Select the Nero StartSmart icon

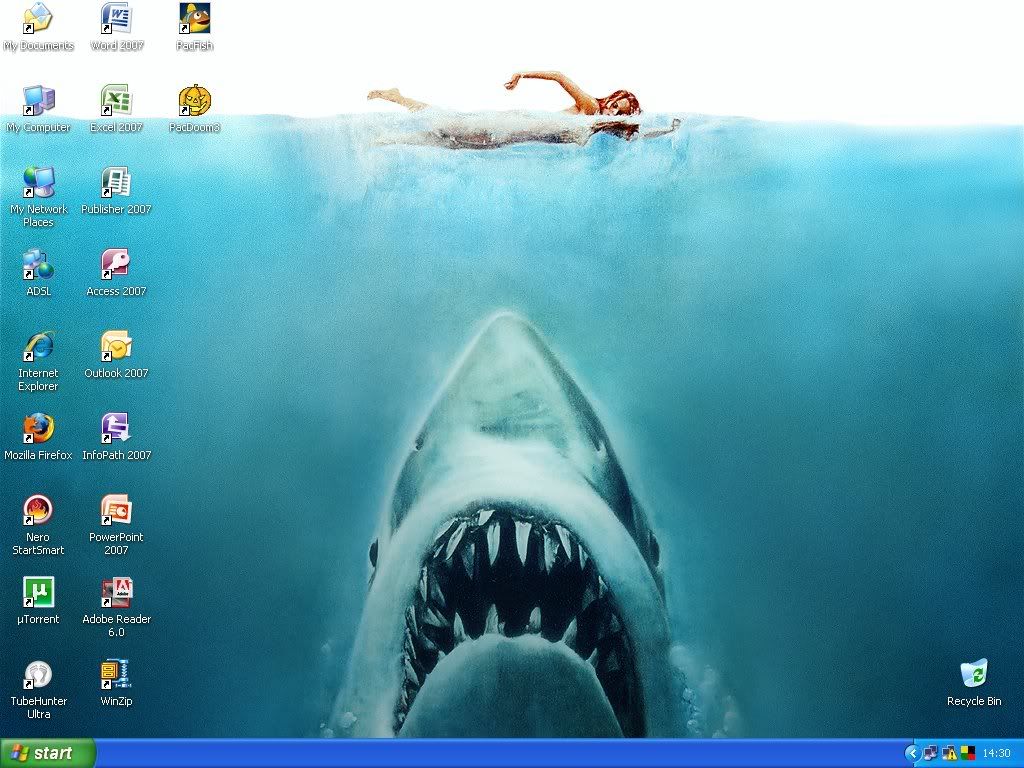click(x=38, y=511)
